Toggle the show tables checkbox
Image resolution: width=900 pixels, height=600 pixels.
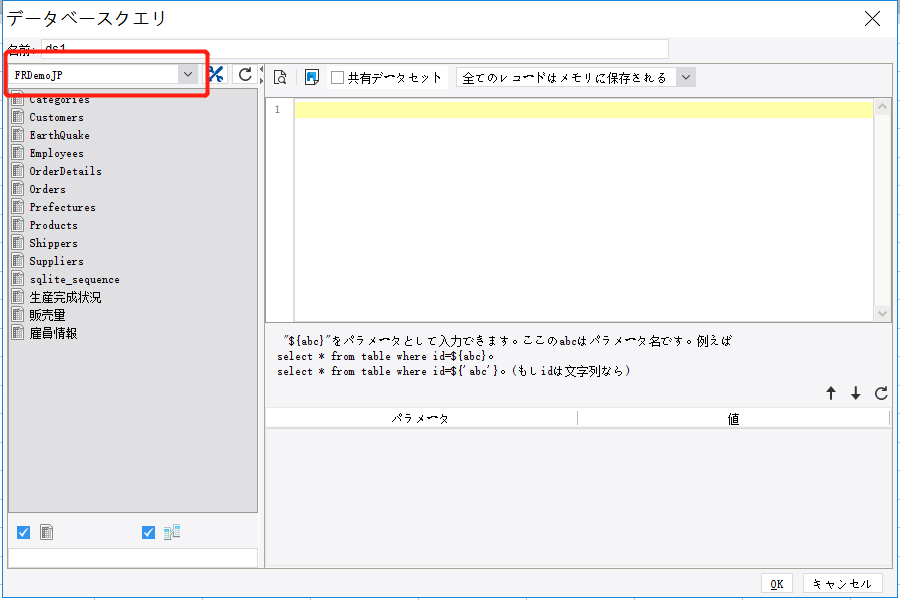[24, 533]
